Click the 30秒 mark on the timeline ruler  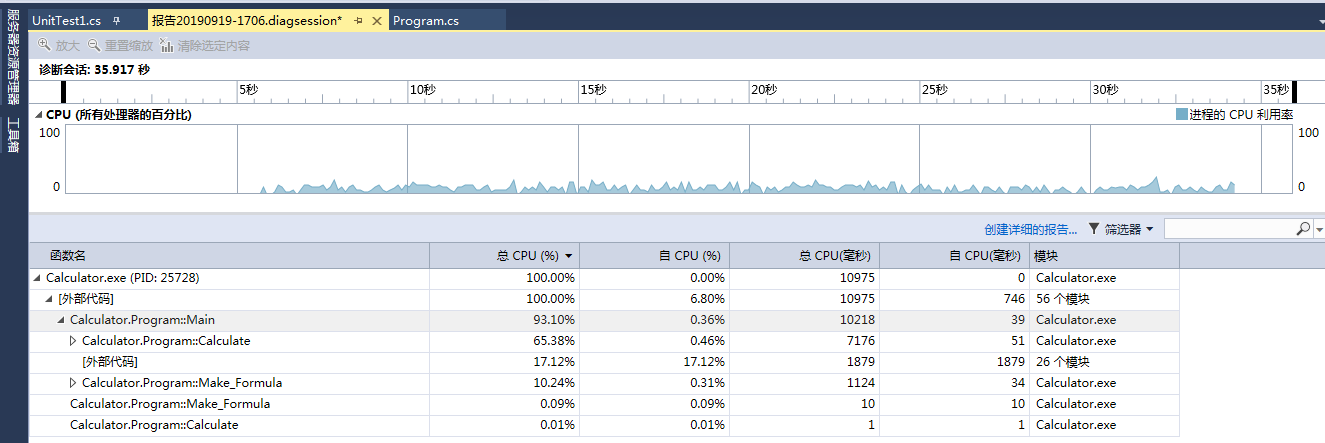tap(1105, 90)
